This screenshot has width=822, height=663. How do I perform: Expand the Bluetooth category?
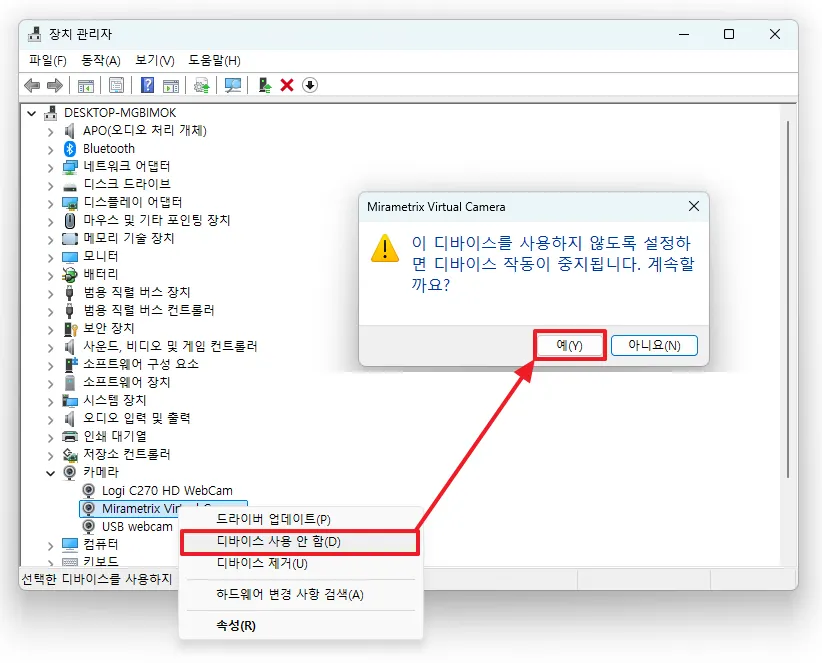tap(50, 150)
